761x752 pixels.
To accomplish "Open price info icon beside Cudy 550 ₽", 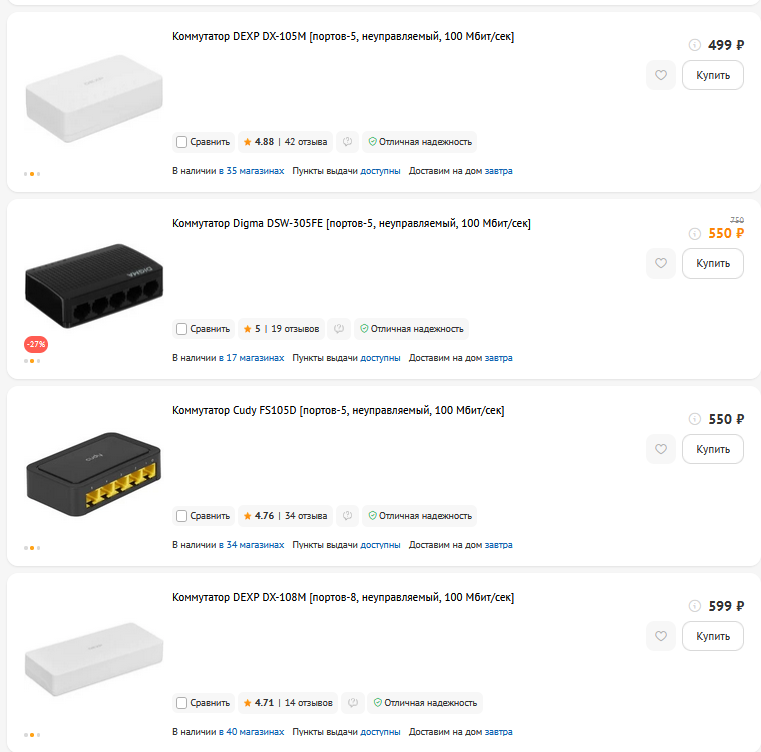I will 695,419.
